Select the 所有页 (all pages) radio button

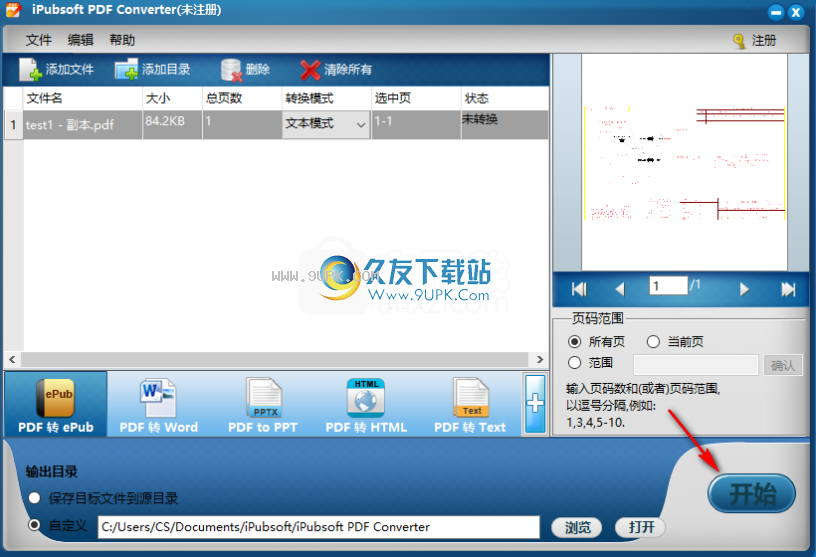tap(575, 341)
